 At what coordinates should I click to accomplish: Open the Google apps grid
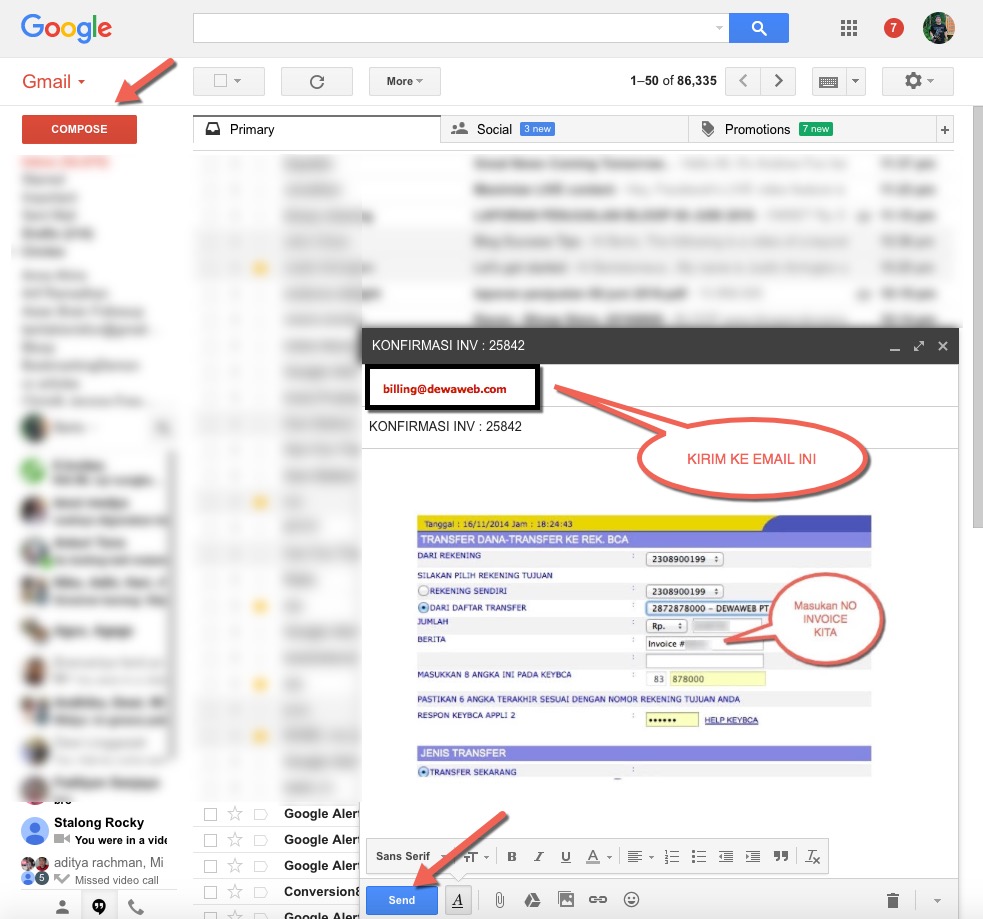click(849, 28)
